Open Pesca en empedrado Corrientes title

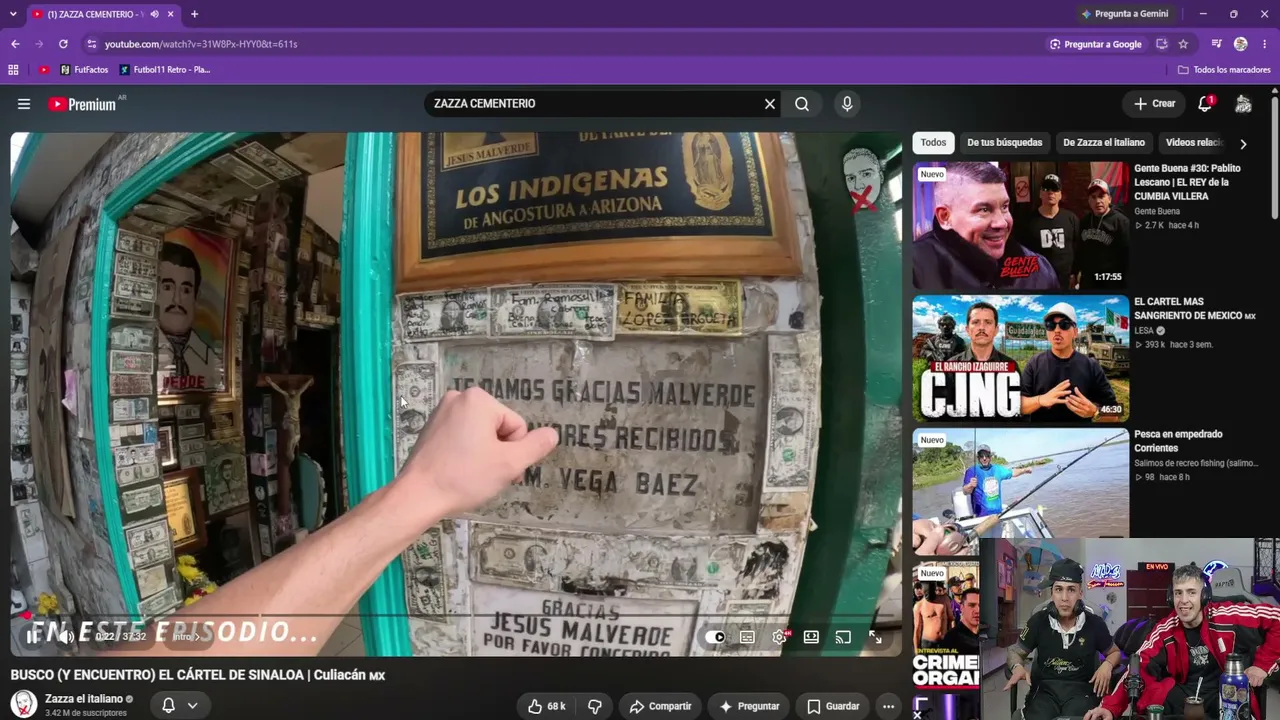click(1178, 441)
